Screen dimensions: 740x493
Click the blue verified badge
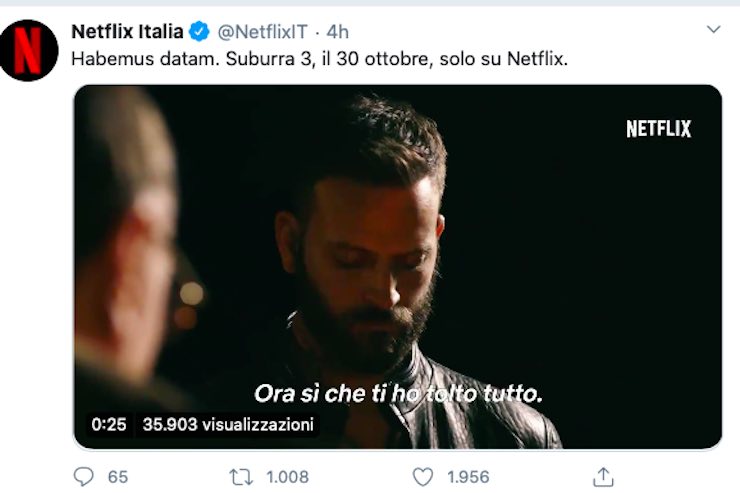(199, 32)
